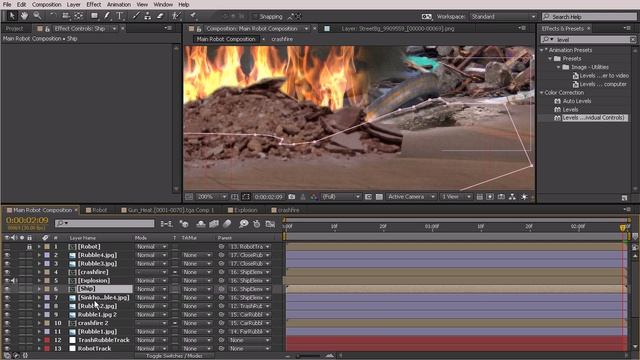Open the Composition menu

coord(47,4)
